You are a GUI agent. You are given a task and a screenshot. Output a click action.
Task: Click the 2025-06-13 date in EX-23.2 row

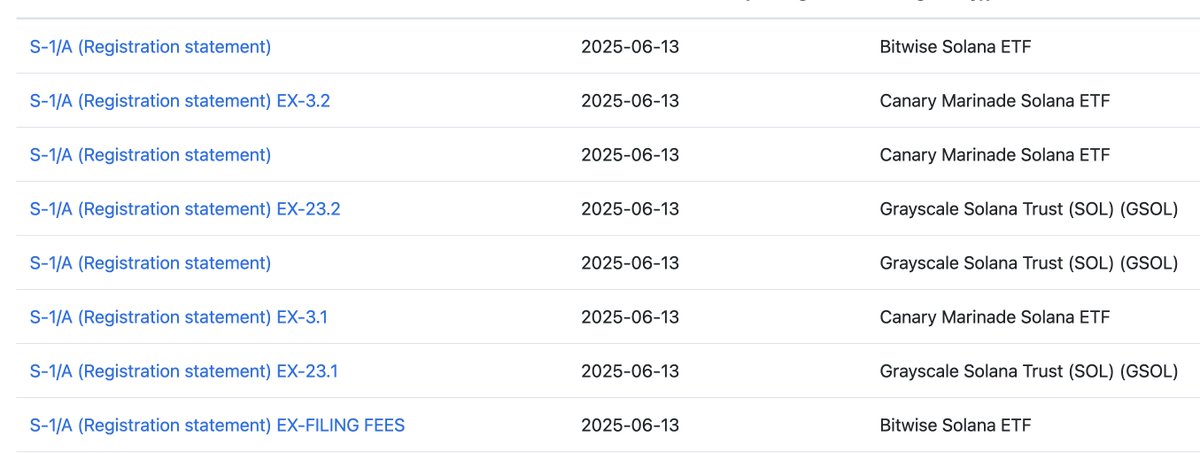point(630,209)
